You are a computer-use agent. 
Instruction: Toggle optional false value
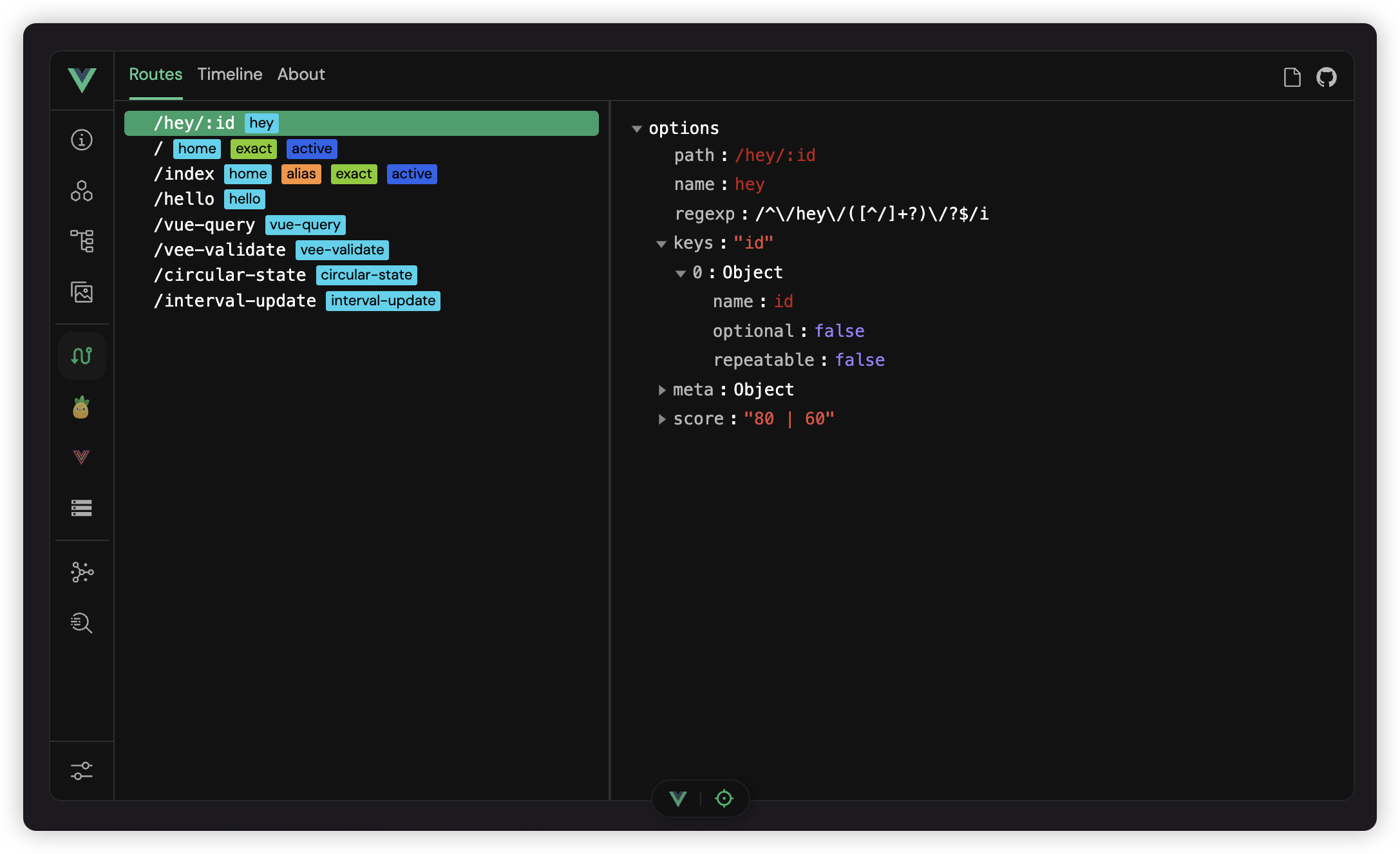[839, 330]
